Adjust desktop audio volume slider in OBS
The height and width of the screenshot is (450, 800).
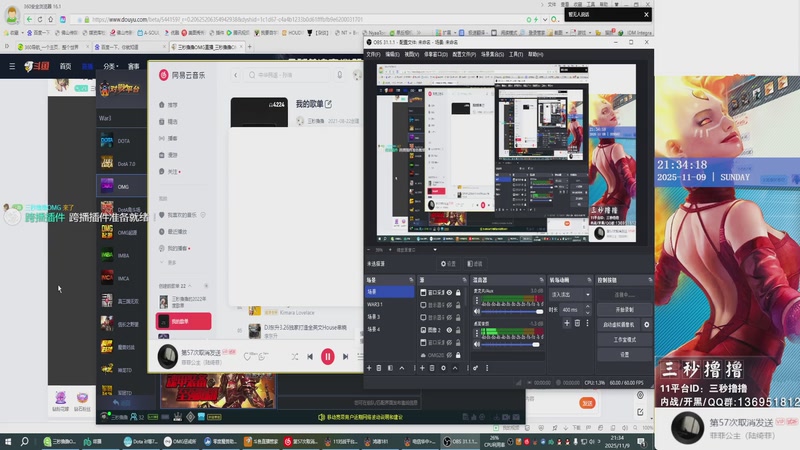point(510,344)
